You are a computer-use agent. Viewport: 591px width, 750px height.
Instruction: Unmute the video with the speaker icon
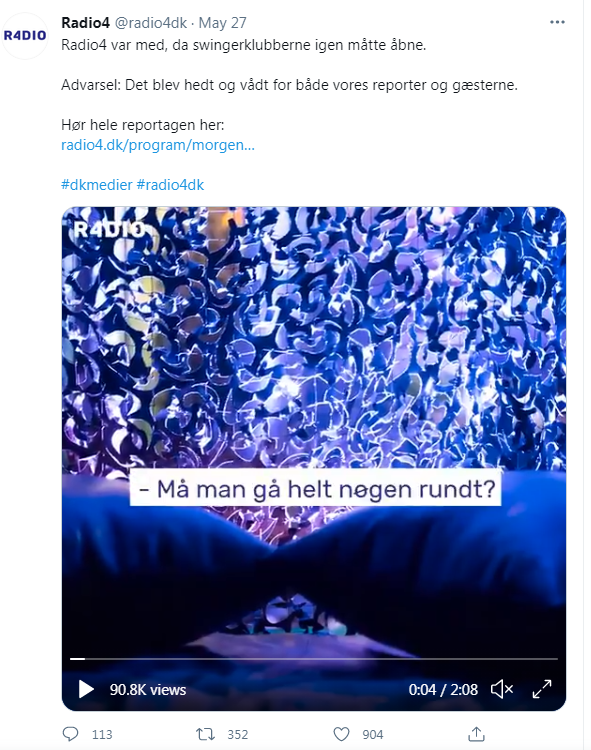(x=502, y=689)
